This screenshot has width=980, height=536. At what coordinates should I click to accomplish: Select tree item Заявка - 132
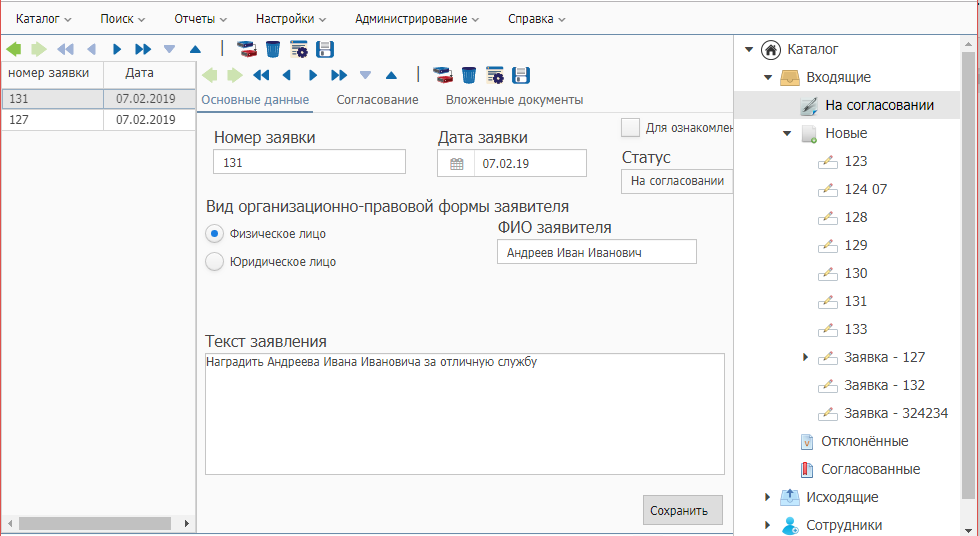(x=884, y=385)
